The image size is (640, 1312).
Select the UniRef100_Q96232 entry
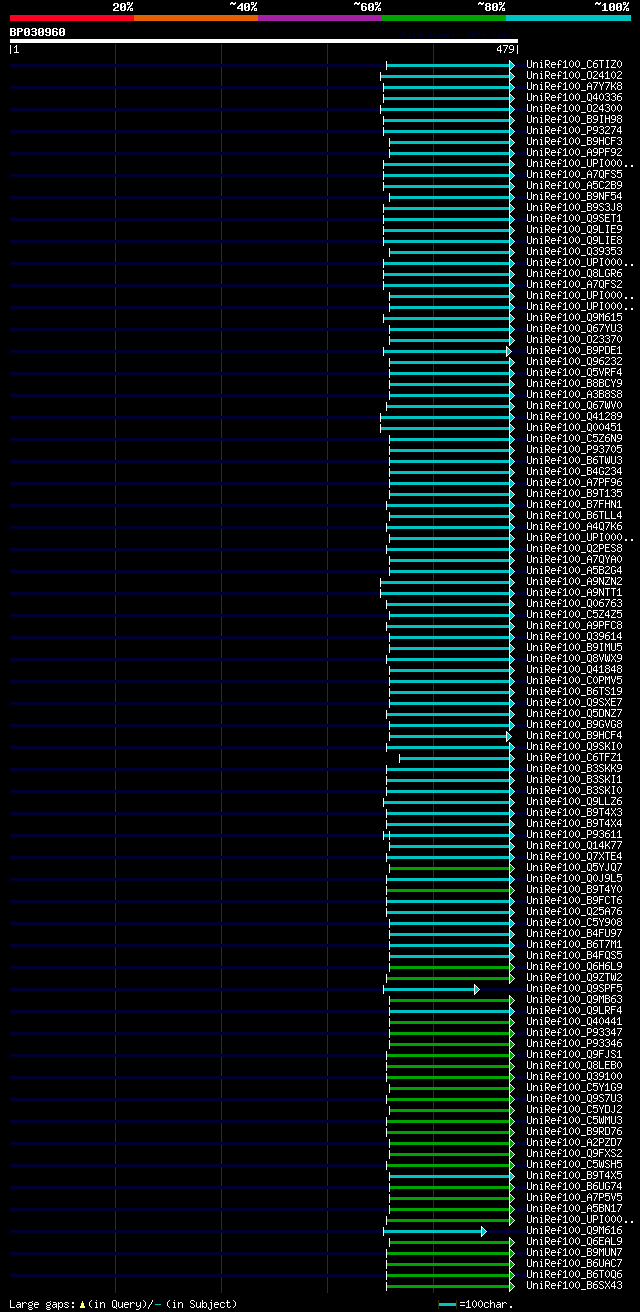pos(574,362)
